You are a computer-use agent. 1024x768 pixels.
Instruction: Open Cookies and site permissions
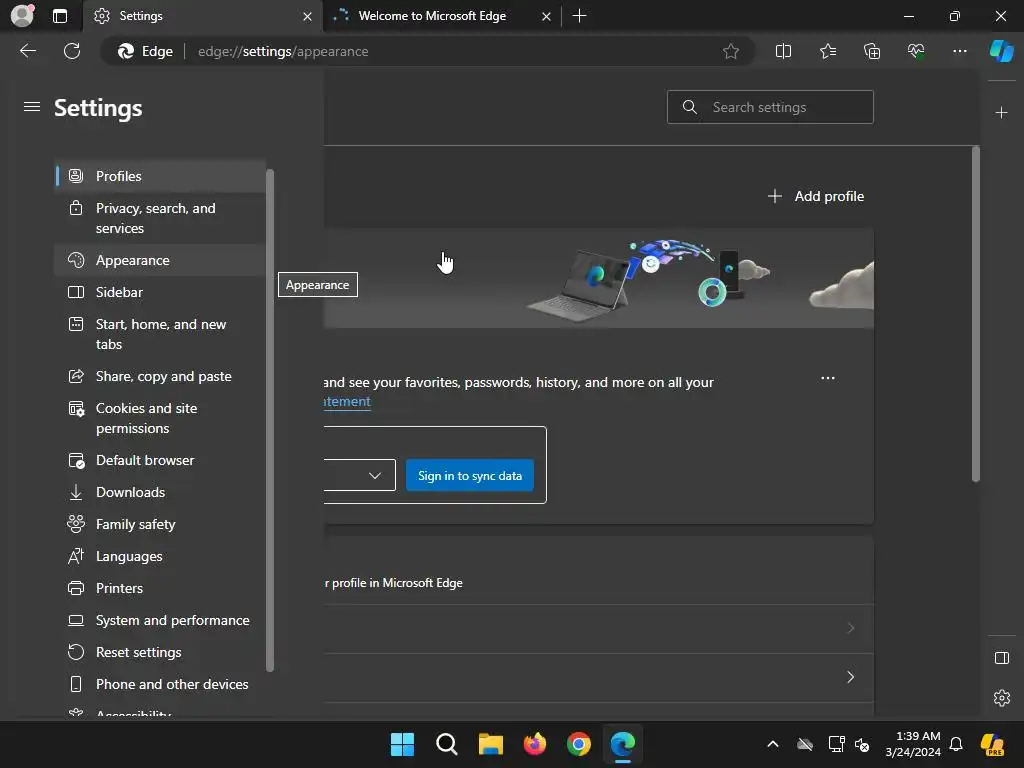click(x=160, y=418)
